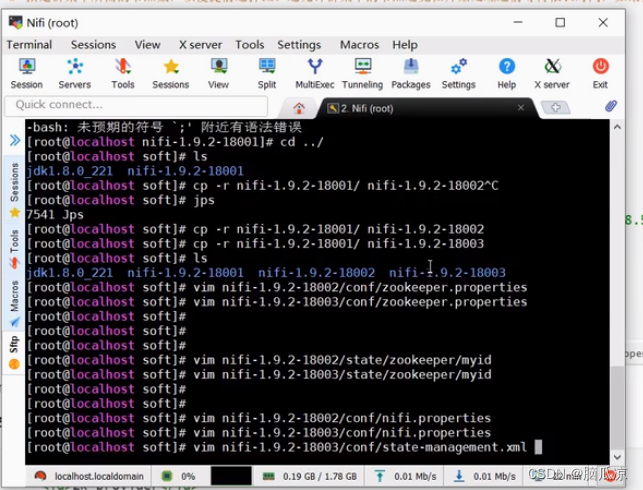Click the Servers toolbar icon

pyautogui.click(x=75, y=73)
